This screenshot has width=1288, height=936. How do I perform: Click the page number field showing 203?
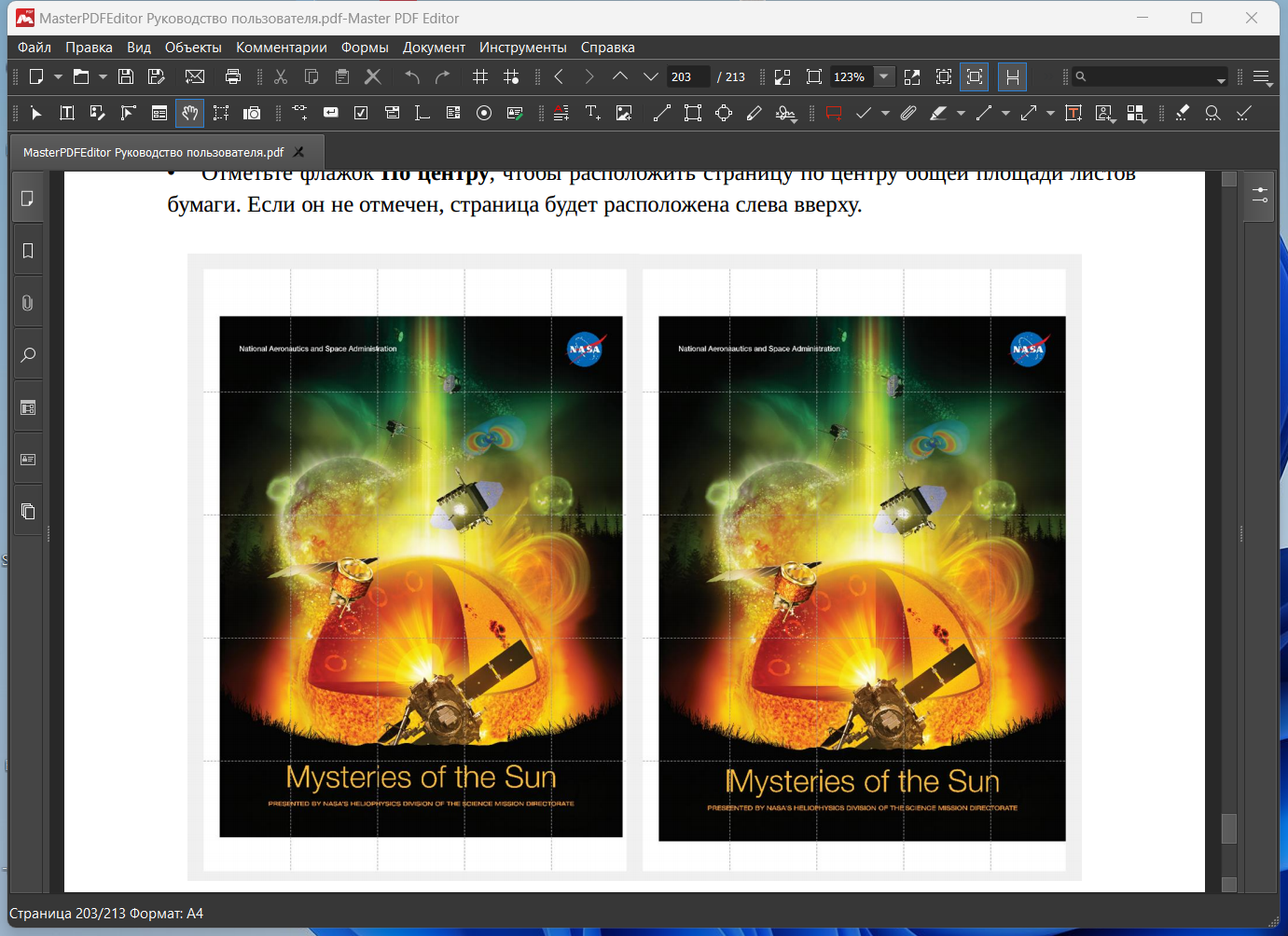point(688,76)
